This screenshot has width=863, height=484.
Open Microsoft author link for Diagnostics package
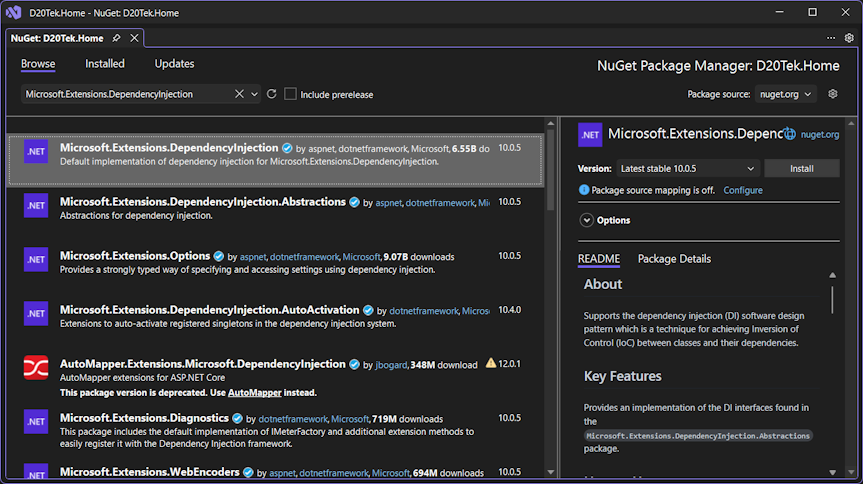pyautogui.click(x=350, y=419)
